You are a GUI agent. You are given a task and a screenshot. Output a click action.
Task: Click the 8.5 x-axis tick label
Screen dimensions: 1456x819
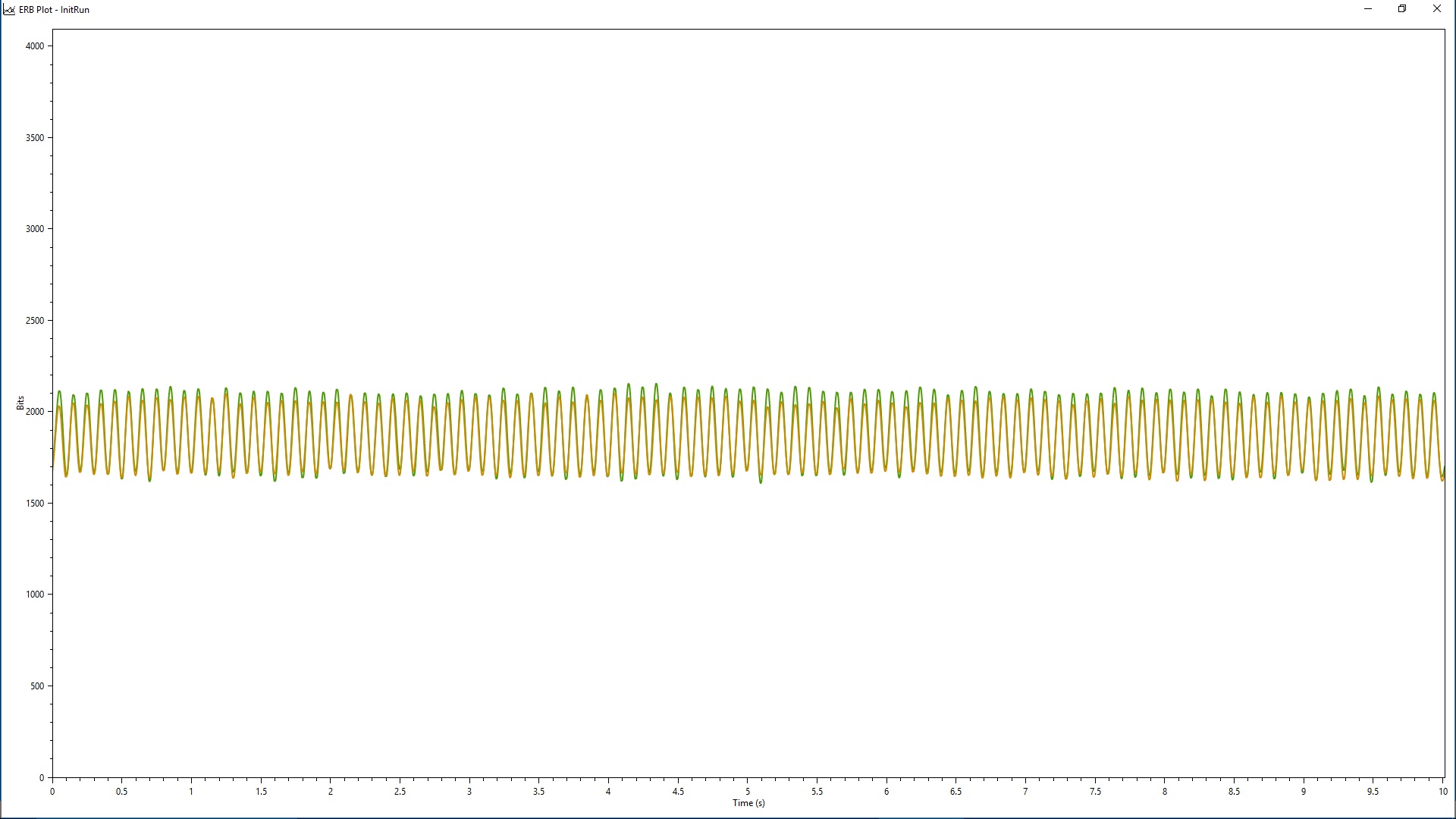pos(1235,792)
